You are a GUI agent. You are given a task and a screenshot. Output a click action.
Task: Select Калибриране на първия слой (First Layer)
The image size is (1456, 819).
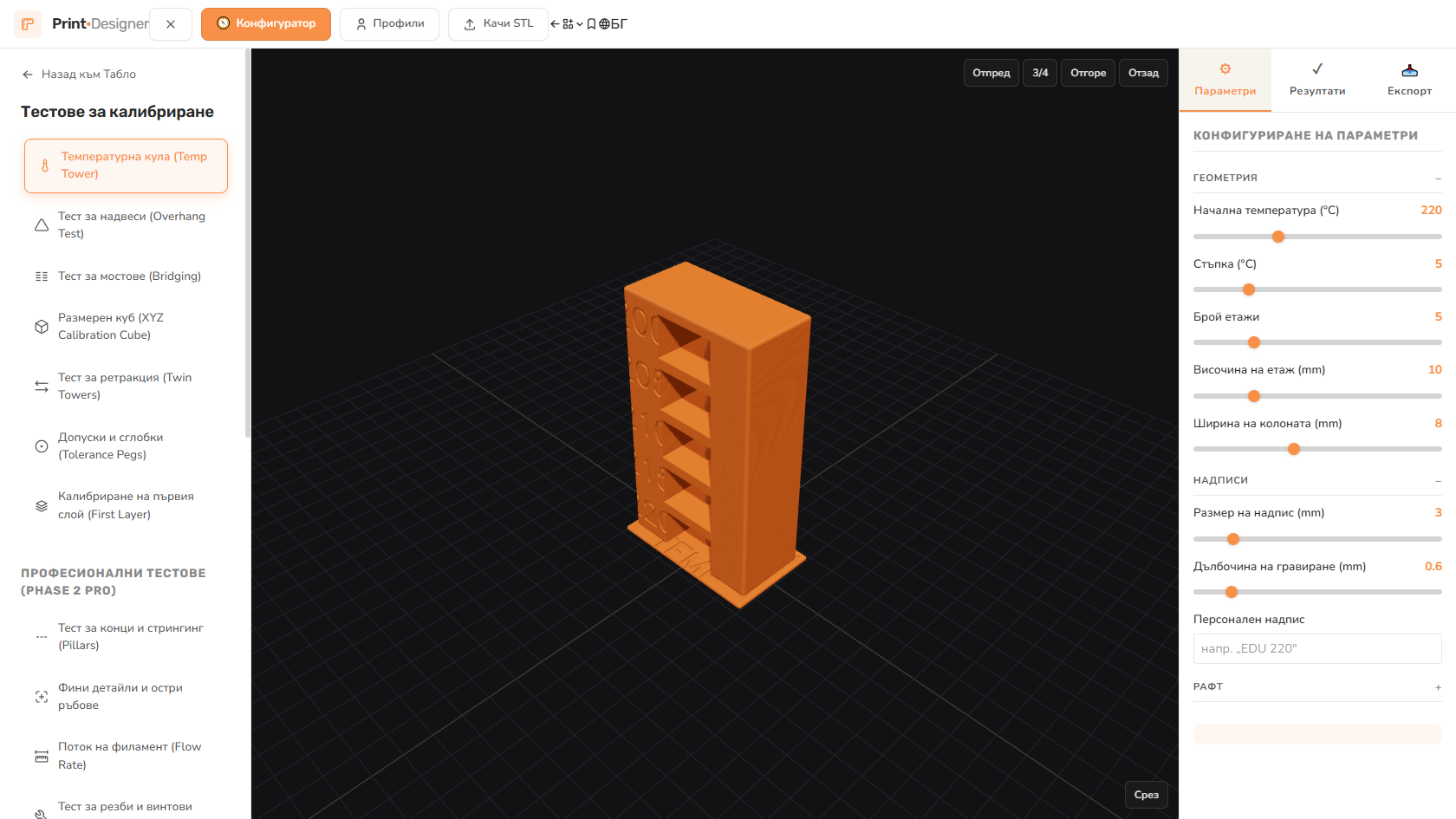126,505
